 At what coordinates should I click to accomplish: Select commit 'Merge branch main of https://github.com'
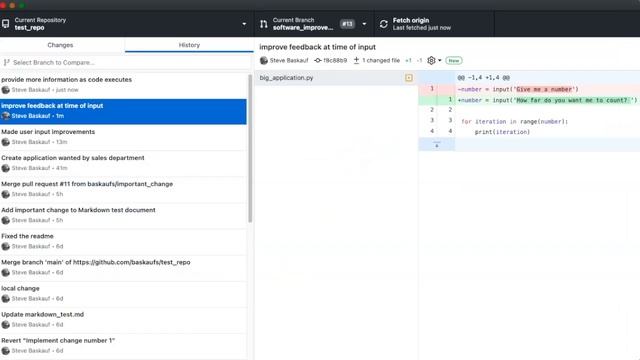[x=123, y=267]
